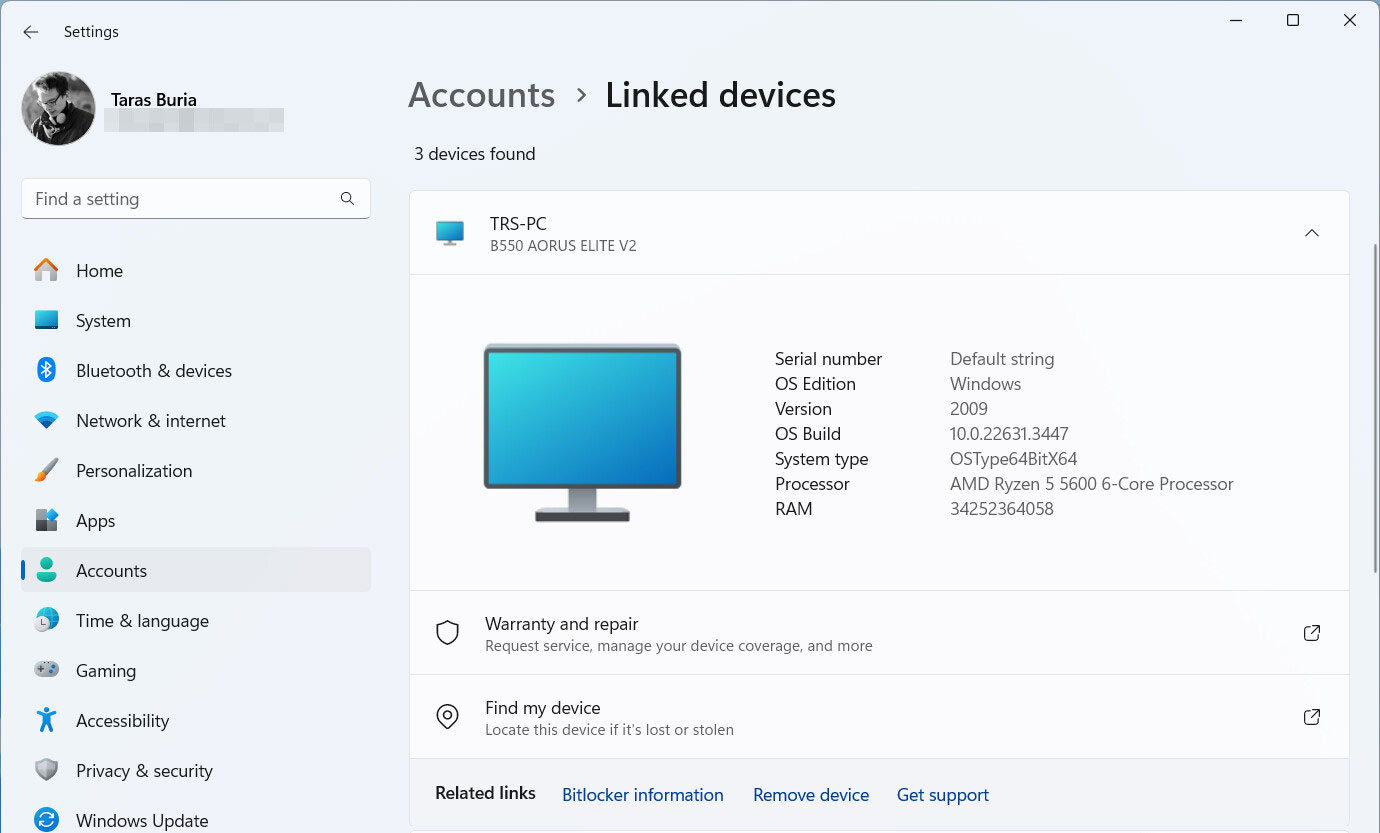Image resolution: width=1380 pixels, height=833 pixels.
Task: Click the Privacy shield icon in sidebar
Action: pos(46,770)
